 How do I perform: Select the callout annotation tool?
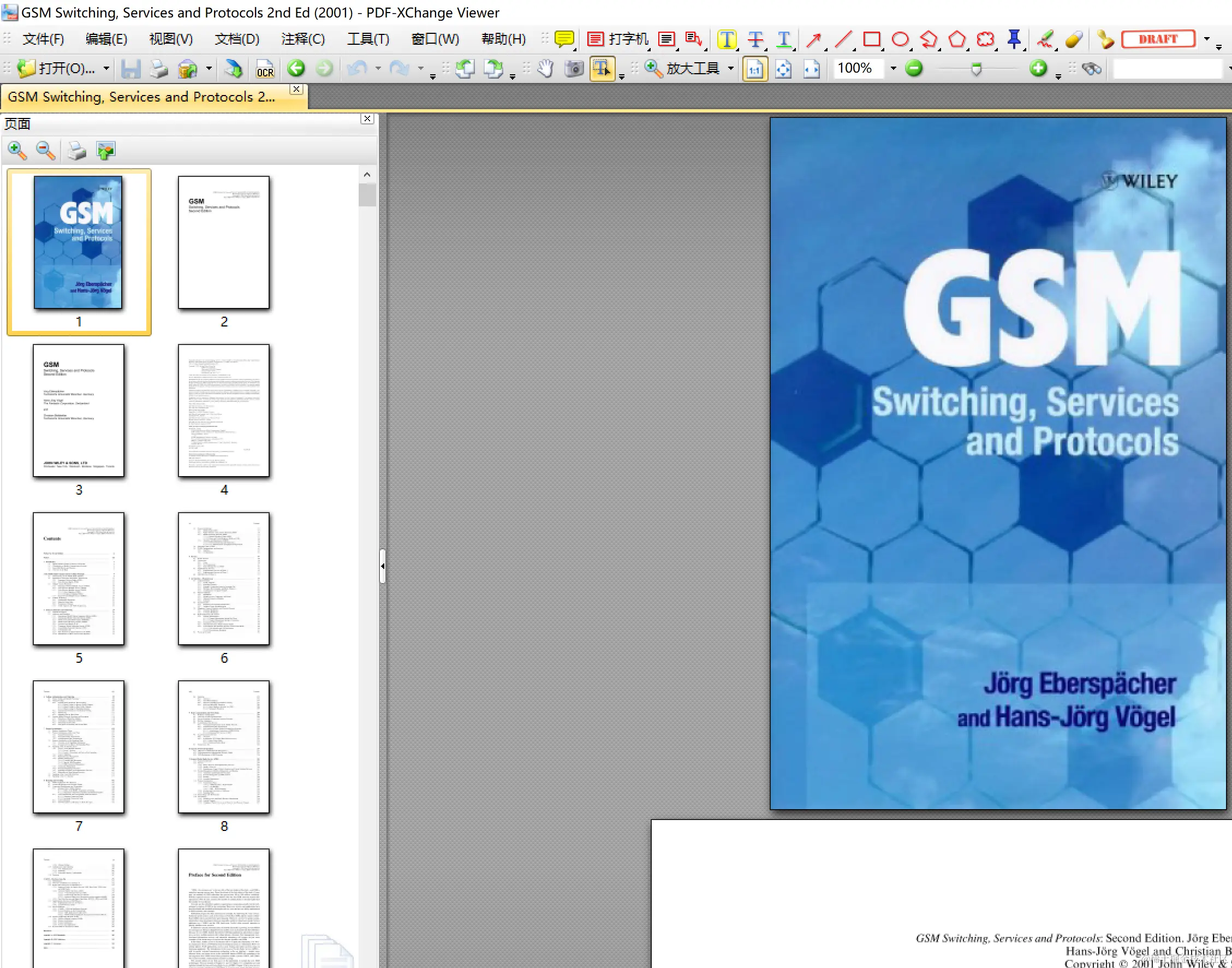(x=694, y=39)
